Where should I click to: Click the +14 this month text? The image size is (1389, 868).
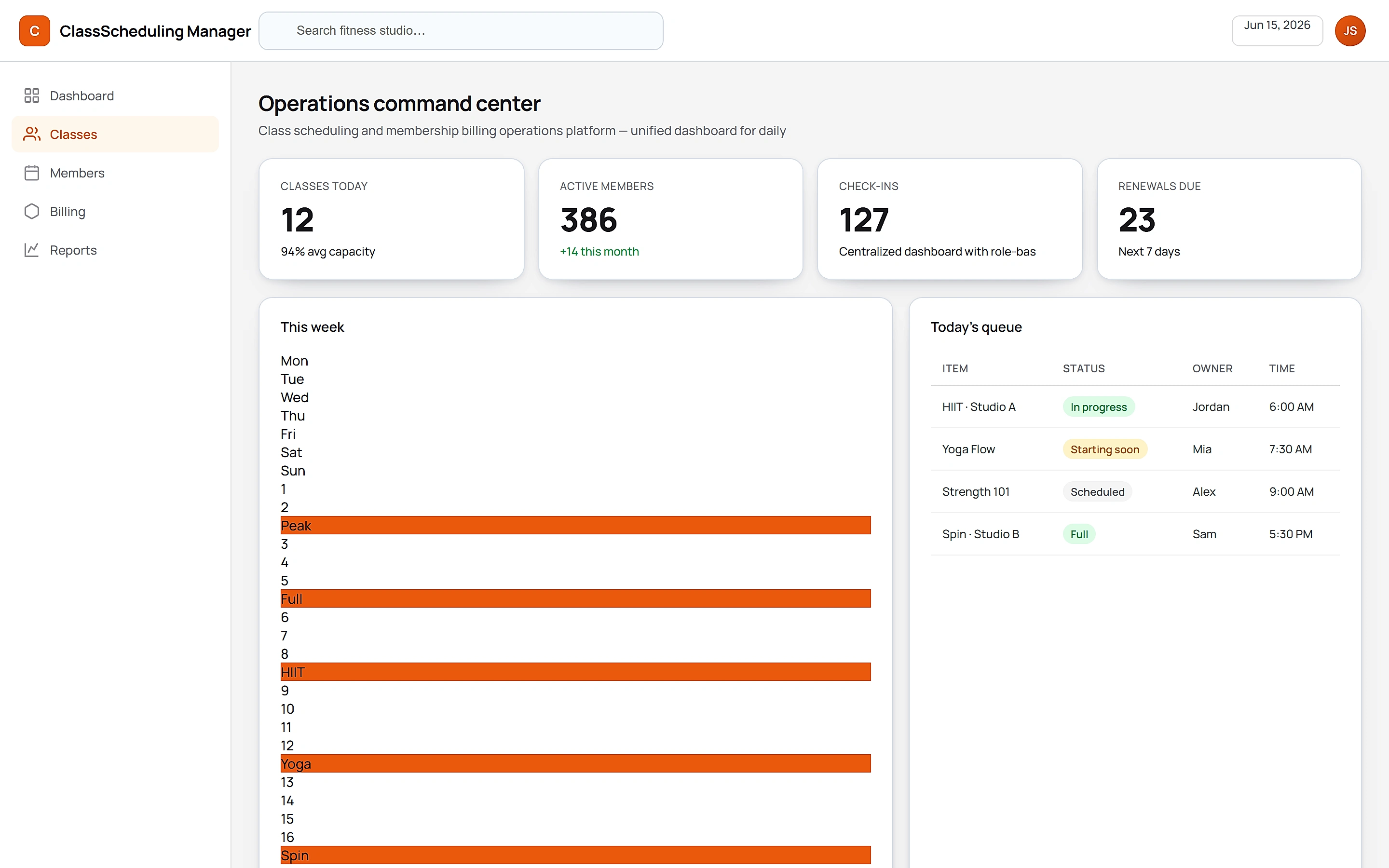click(x=599, y=251)
